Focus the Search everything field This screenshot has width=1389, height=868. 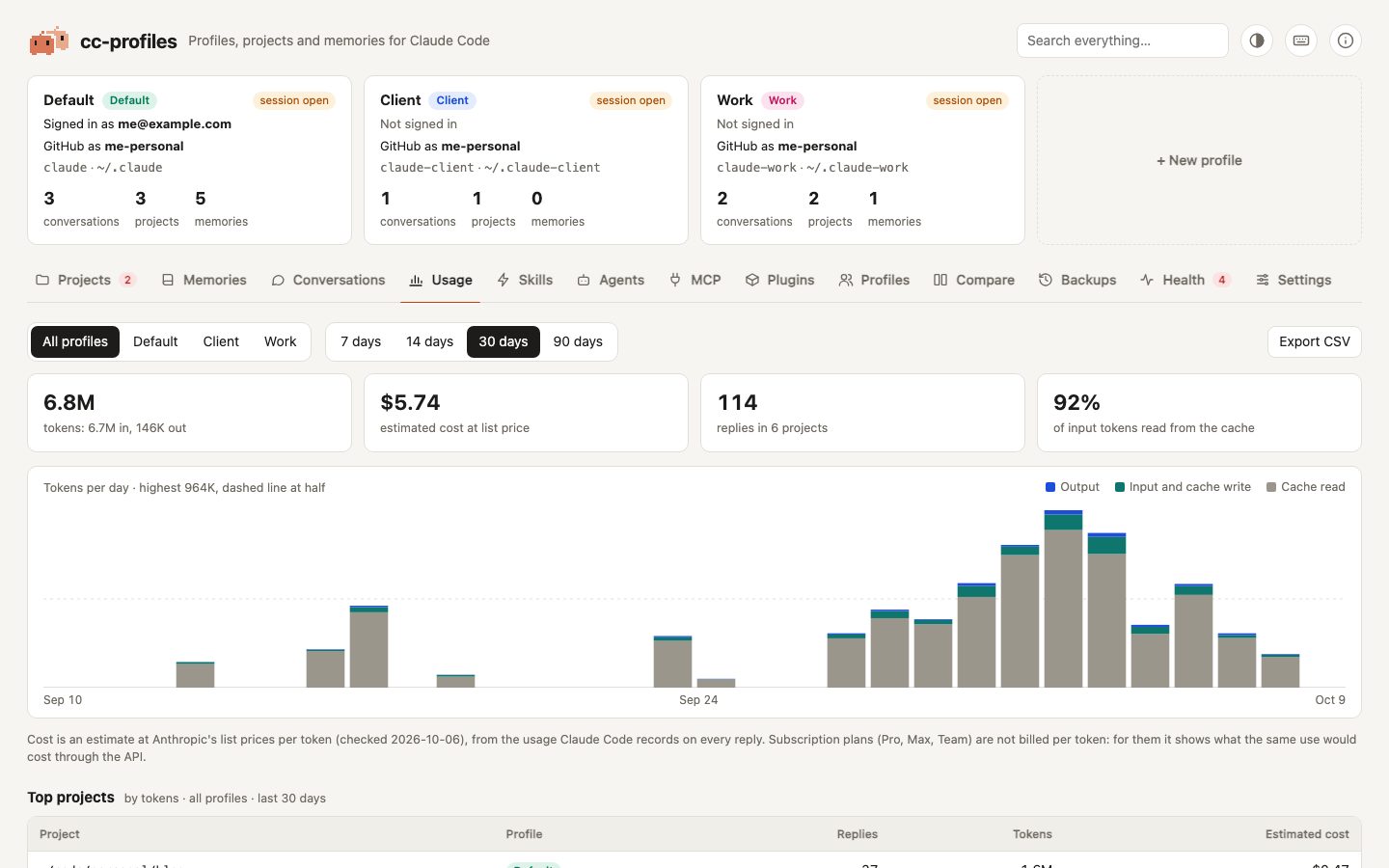click(1123, 41)
